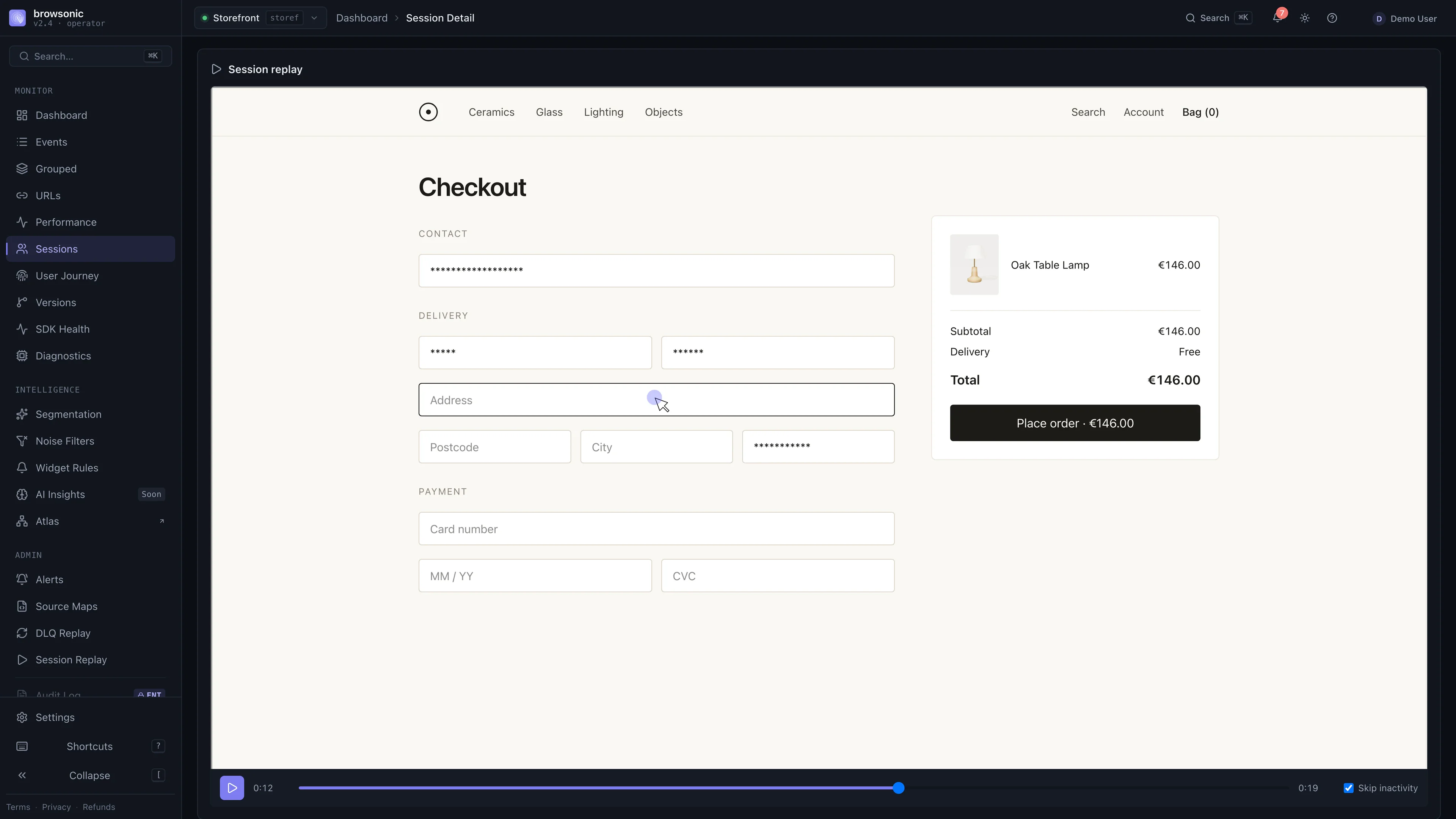This screenshot has width=1456, height=819.
Task: Click the storefront circle logo icon
Action: pyautogui.click(x=428, y=112)
